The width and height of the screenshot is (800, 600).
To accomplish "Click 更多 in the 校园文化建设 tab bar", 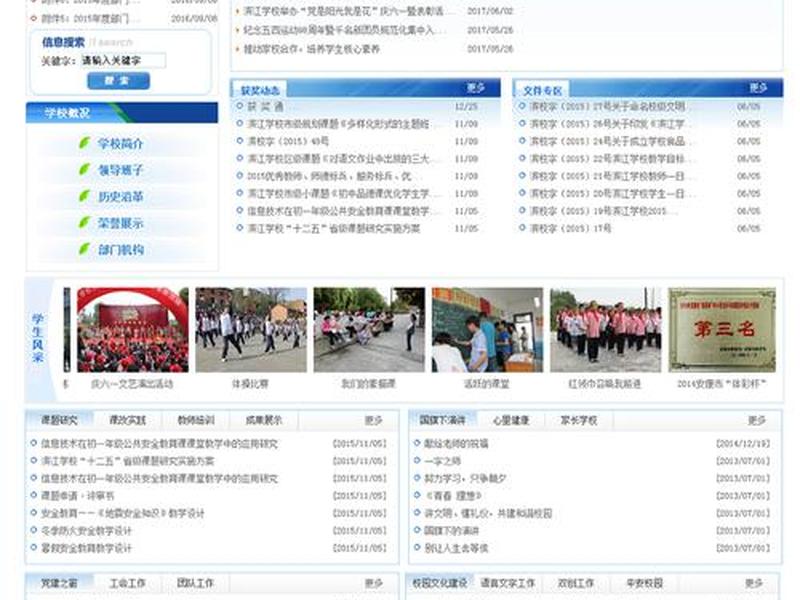I will click(754, 583).
